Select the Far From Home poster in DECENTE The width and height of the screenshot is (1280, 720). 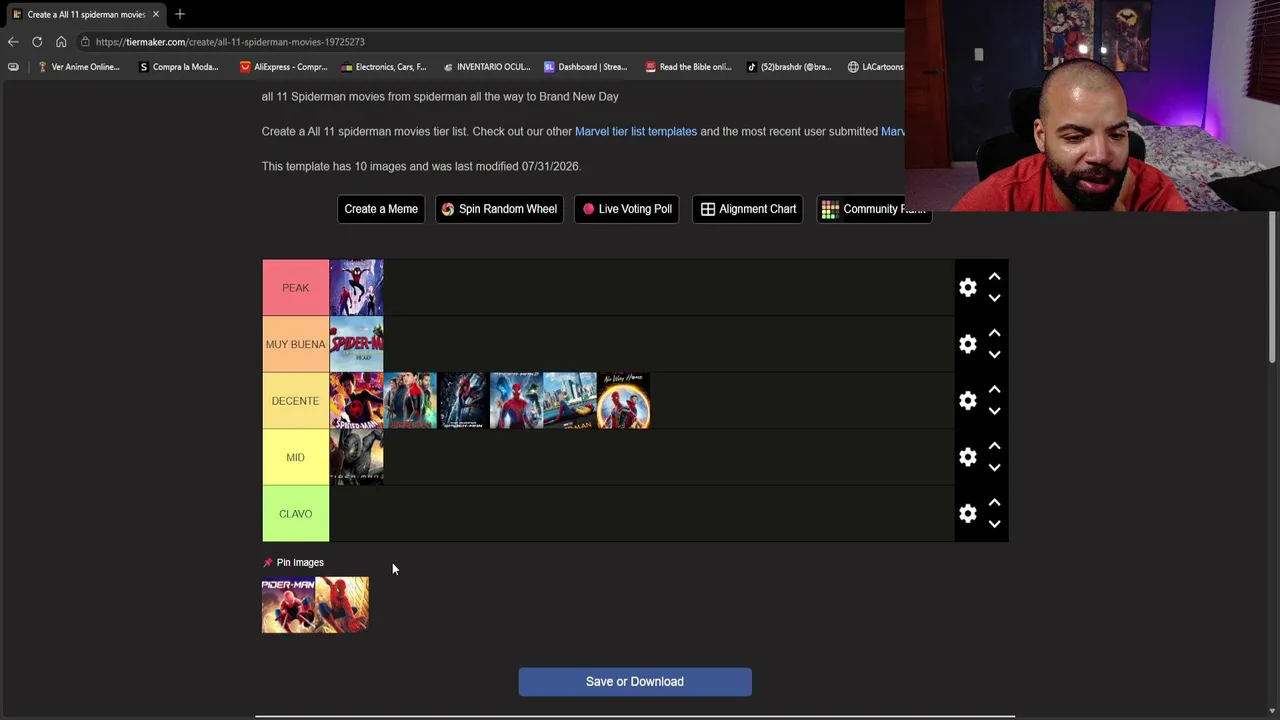point(410,401)
